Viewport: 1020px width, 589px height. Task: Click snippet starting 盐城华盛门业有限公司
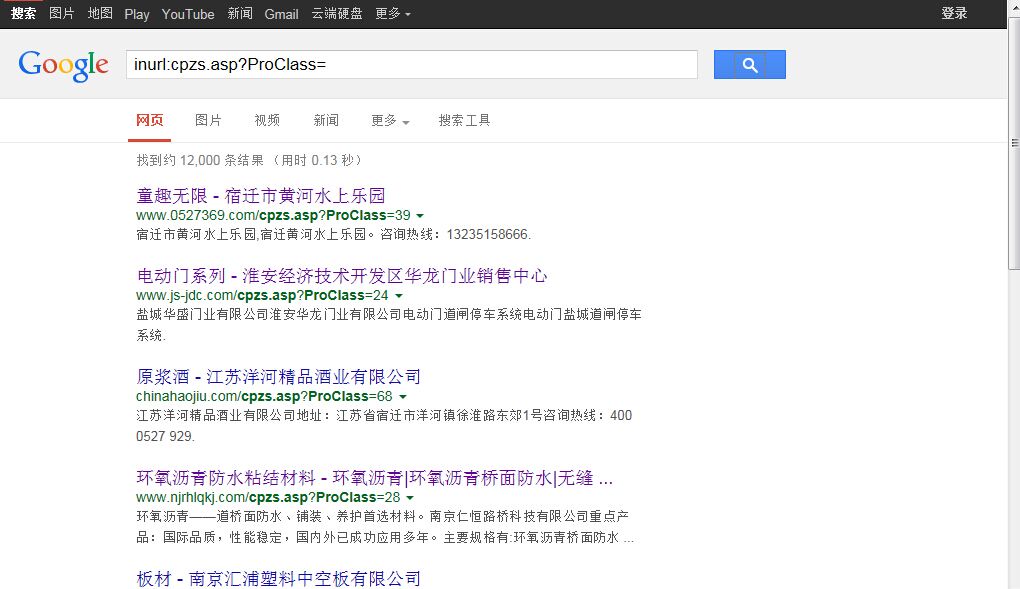pyautogui.click(x=389, y=325)
